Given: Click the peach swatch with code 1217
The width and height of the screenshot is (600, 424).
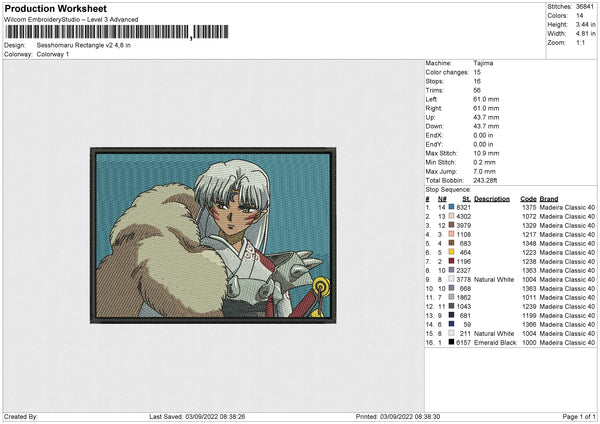Looking at the screenshot, I should pos(452,234).
